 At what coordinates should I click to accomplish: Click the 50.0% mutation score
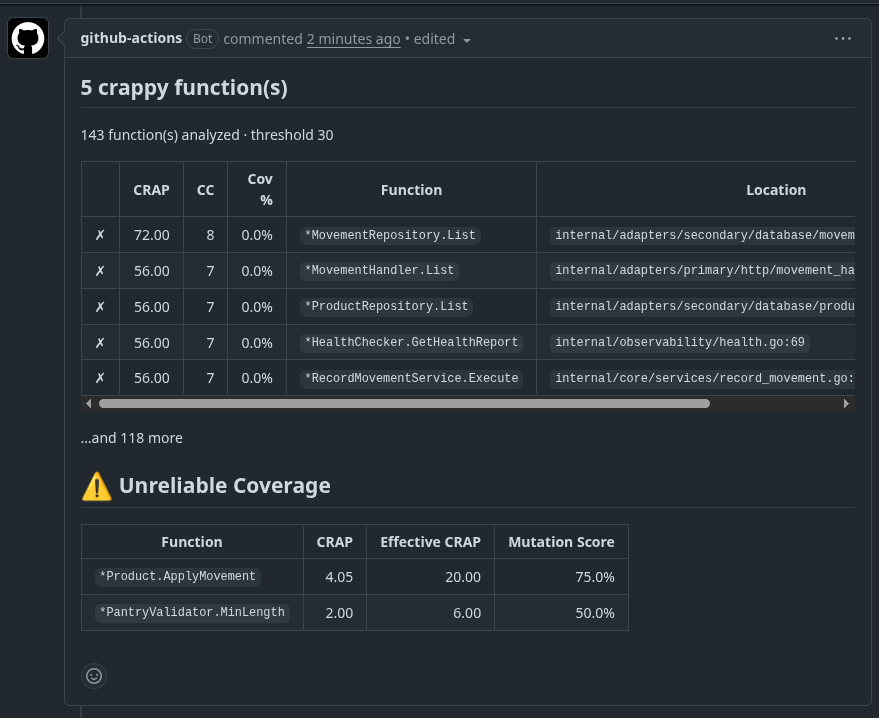point(595,613)
